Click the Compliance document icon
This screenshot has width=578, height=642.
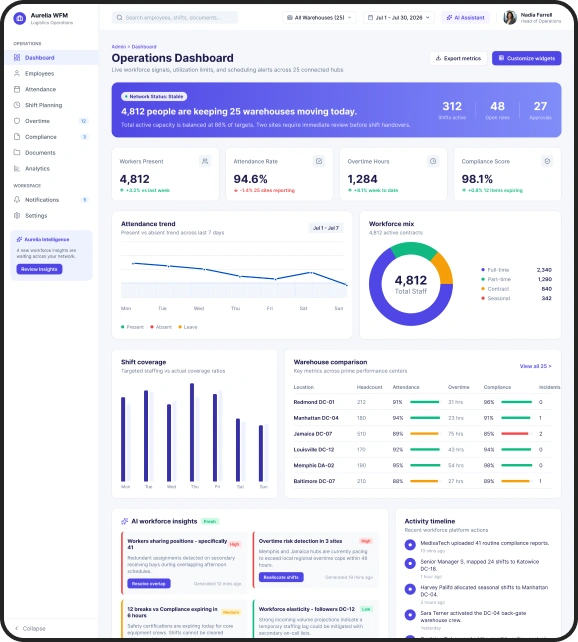click(17, 137)
